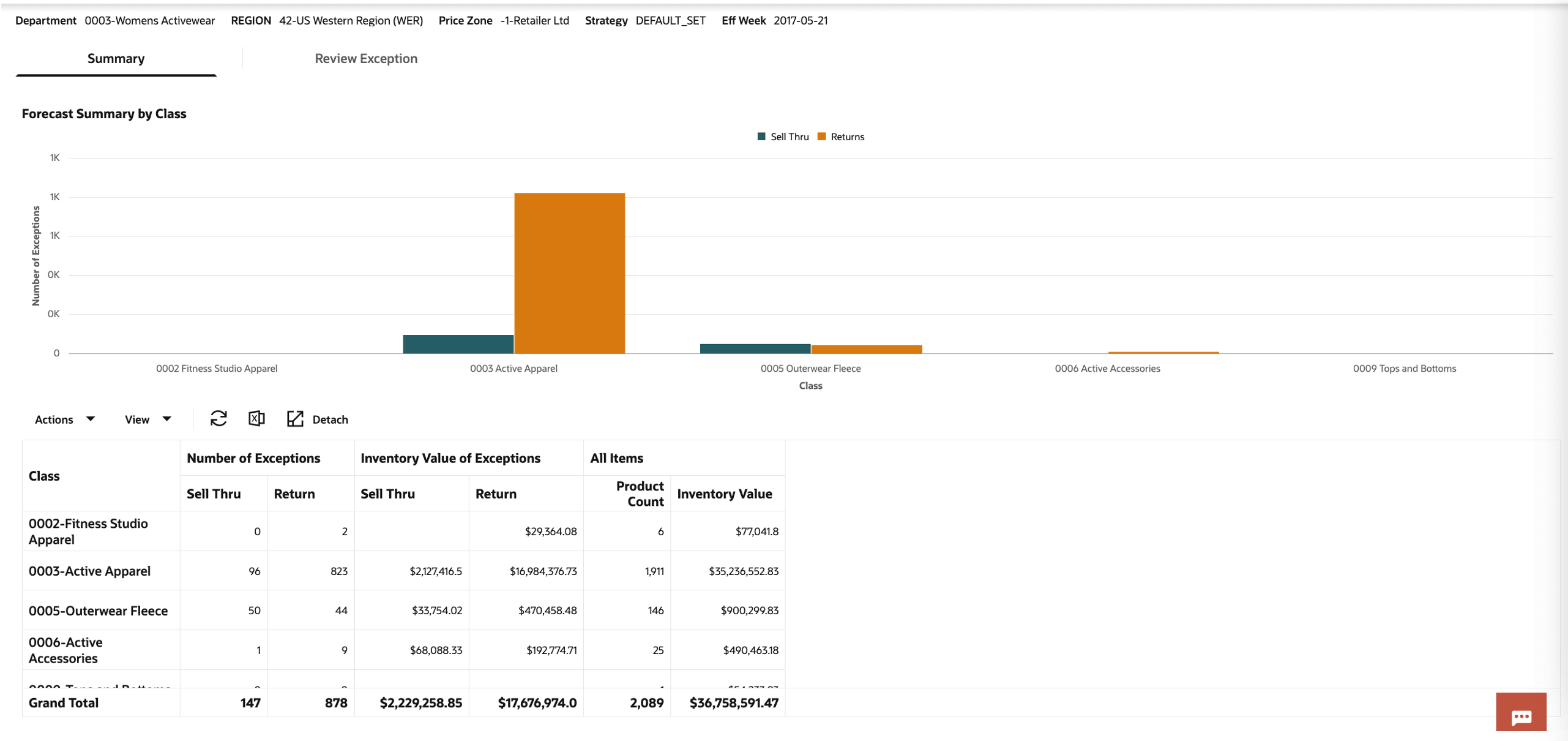The height and width of the screenshot is (741, 1568).
Task: Open the Actions dropdown menu
Action: coord(64,419)
